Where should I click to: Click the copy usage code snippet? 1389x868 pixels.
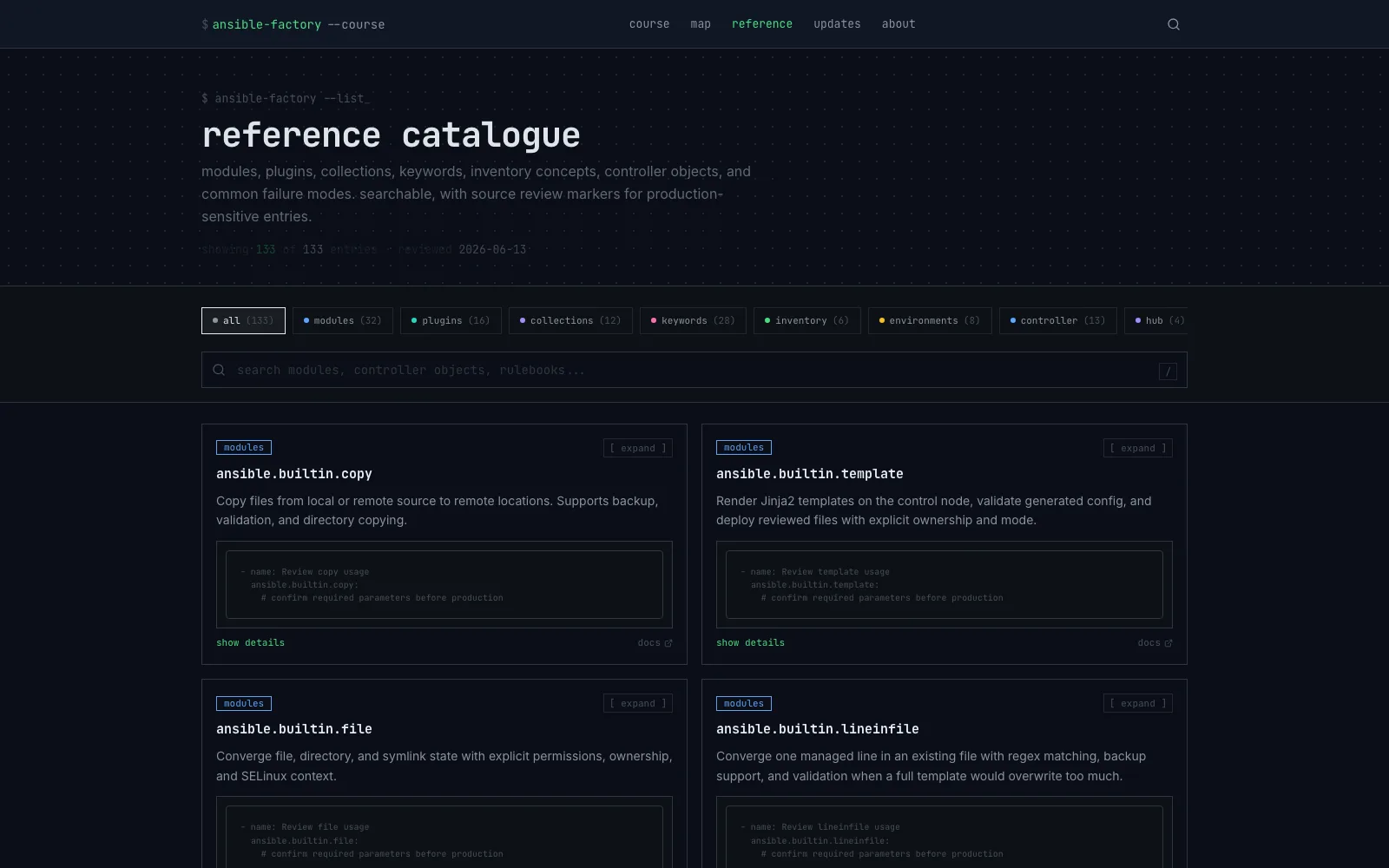tap(444, 584)
